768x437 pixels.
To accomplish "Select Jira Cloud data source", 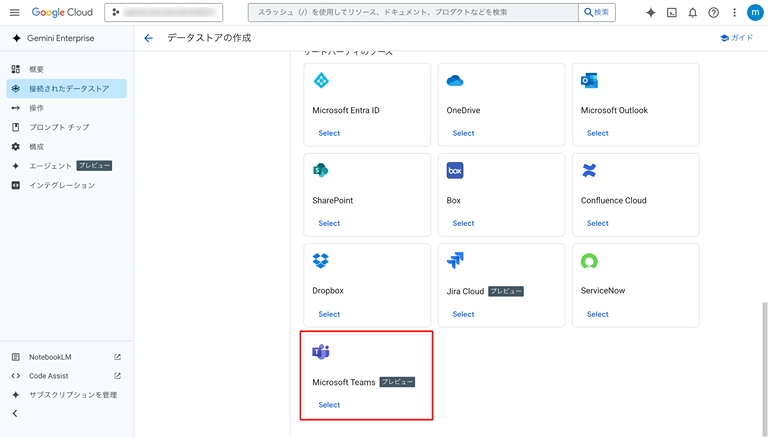I will tap(463, 315).
